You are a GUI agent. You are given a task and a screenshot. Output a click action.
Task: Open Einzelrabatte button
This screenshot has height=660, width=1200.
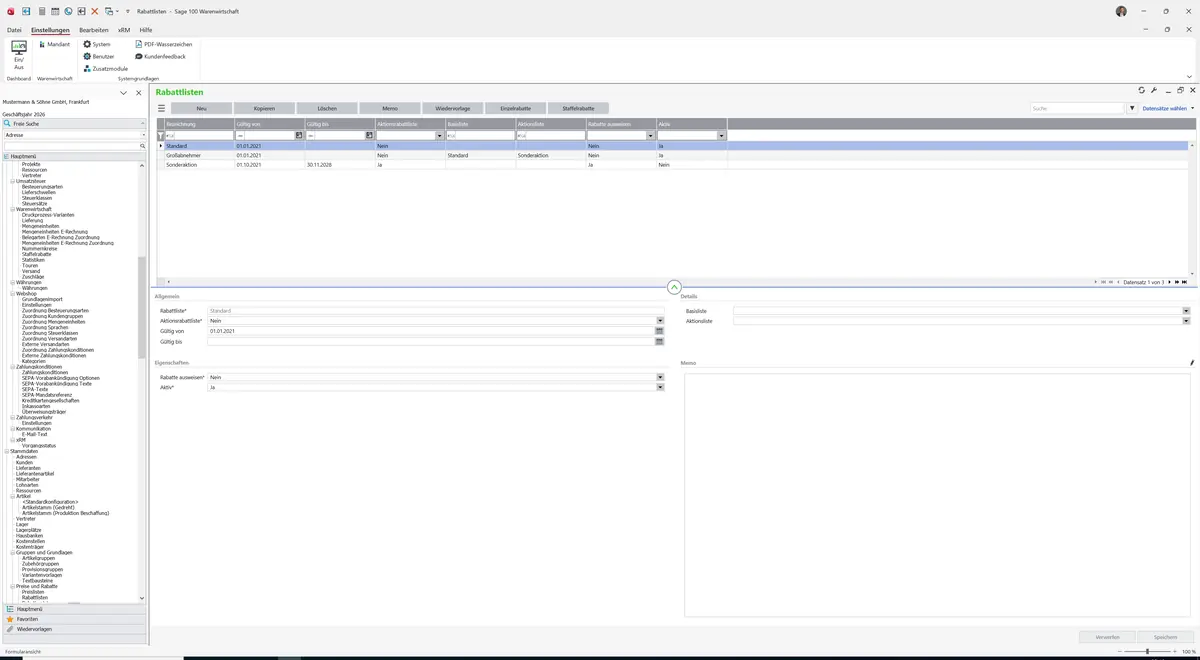515,108
